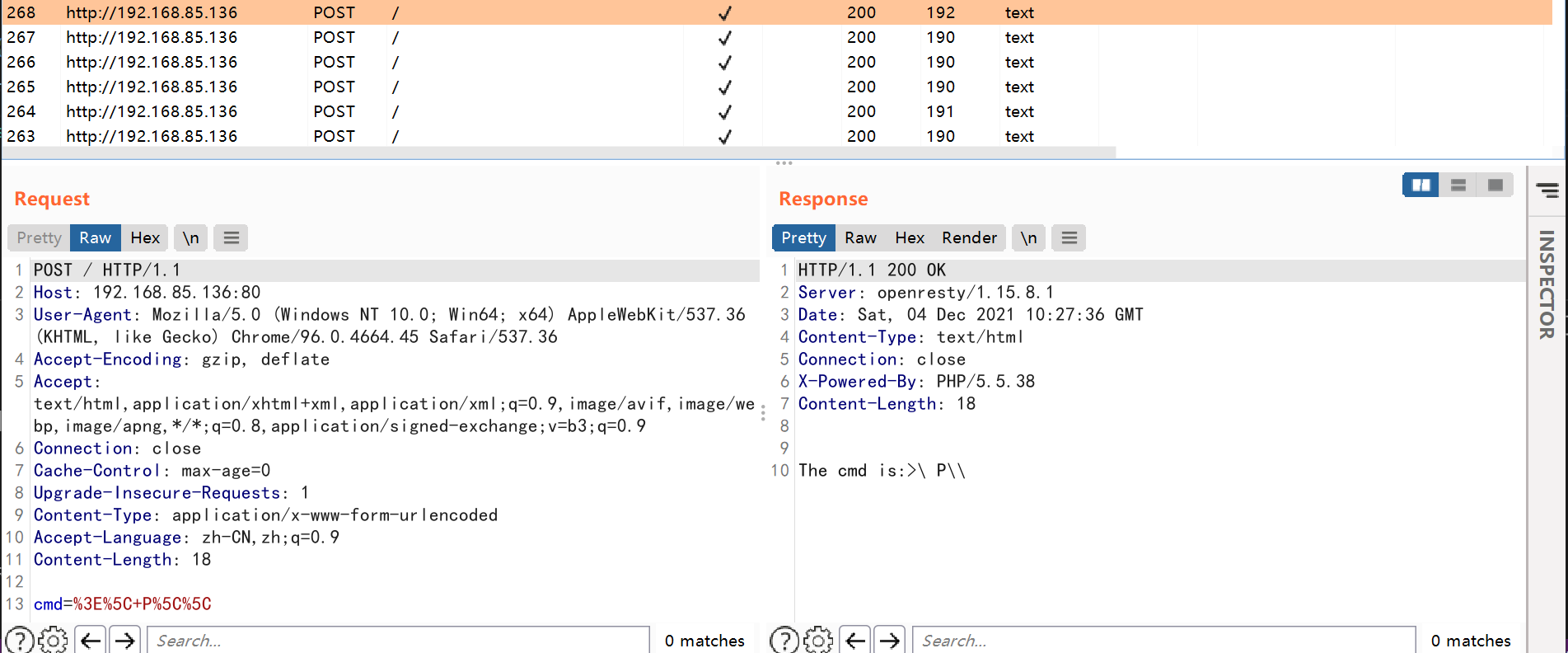Go to the next response search match
Screen dimensions: 1568x653
tap(890, 640)
